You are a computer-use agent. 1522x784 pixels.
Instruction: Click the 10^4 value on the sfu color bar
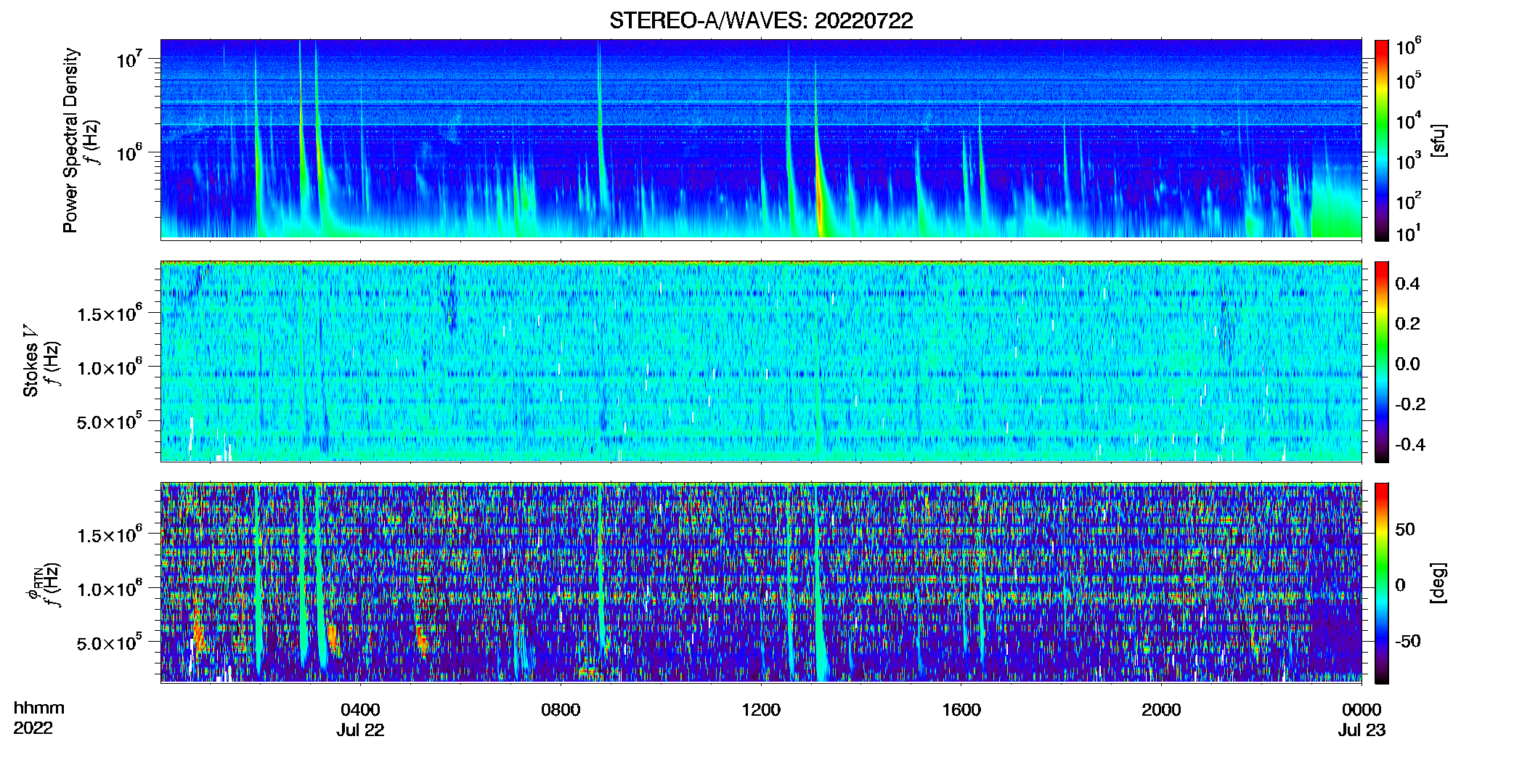pos(1408,121)
